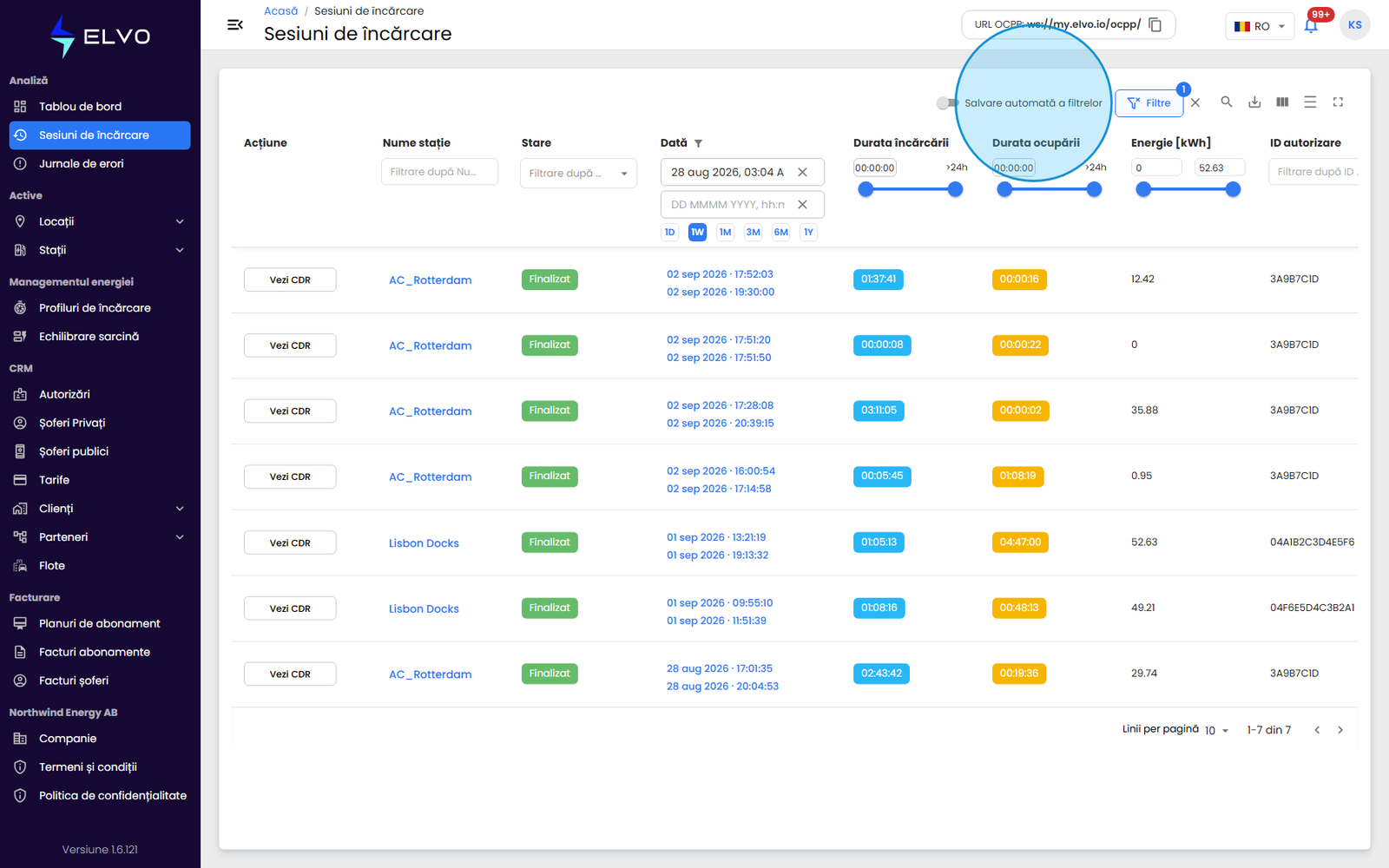Open the notifications bell
The width and height of the screenshot is (1389, 868).
[x=1311, y=25]
